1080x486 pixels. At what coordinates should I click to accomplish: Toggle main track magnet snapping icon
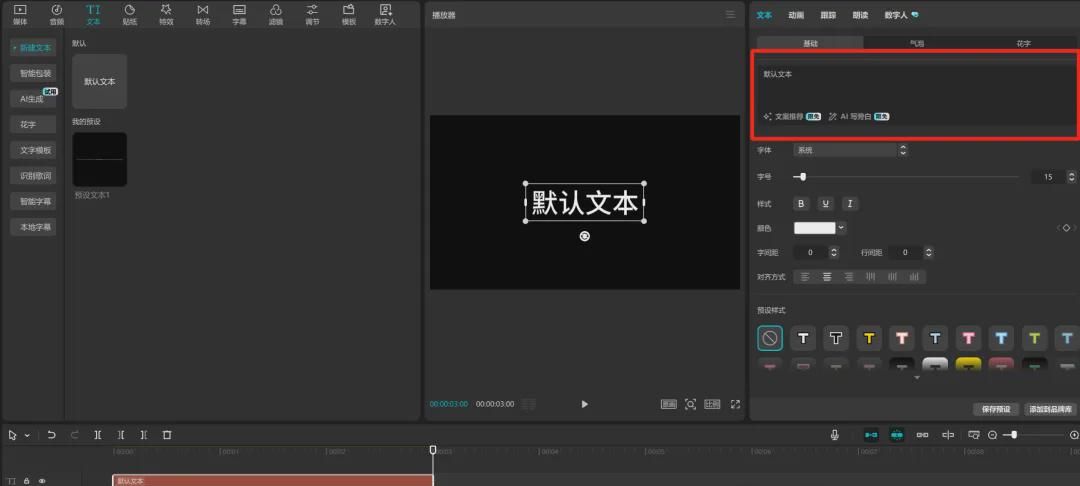(x=871, y=435)
